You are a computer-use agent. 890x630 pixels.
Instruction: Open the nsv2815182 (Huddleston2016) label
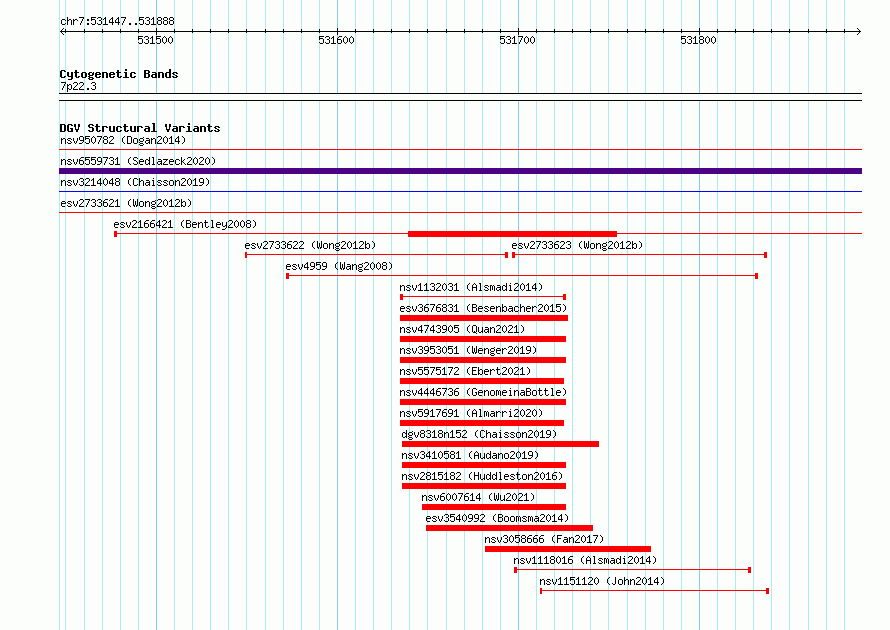pyautogui.click(x=482, y=476)
